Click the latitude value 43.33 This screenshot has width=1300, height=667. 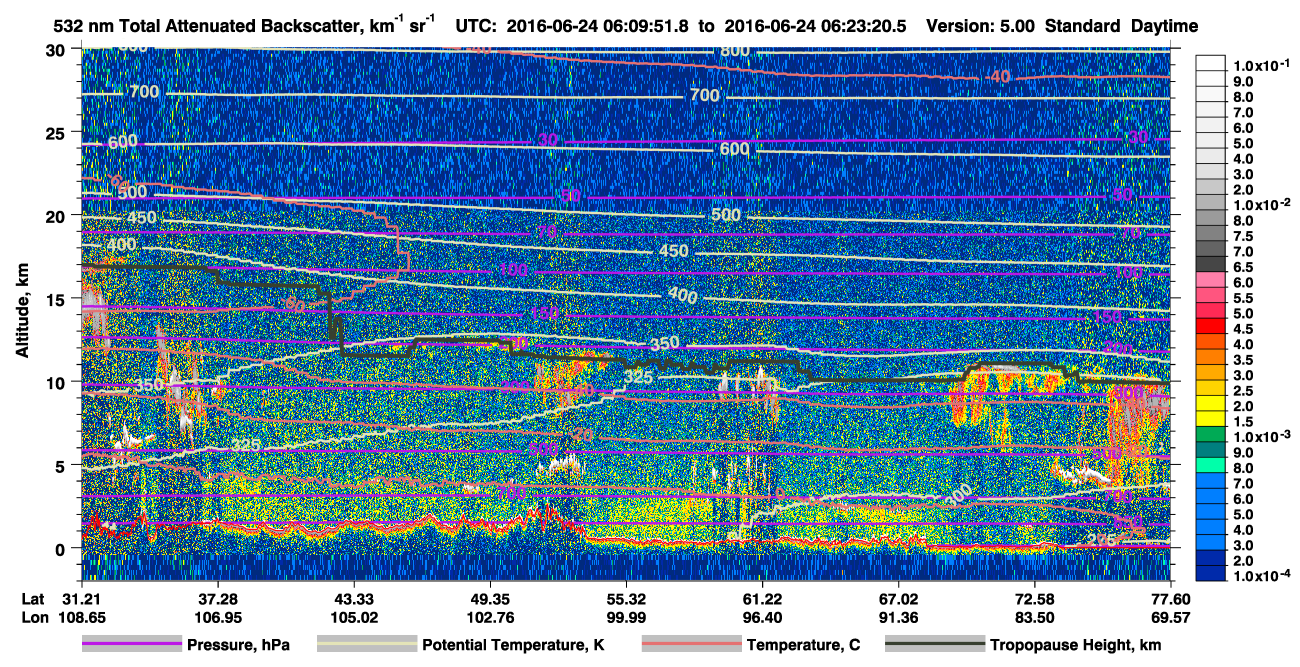[x=353, y=598]
